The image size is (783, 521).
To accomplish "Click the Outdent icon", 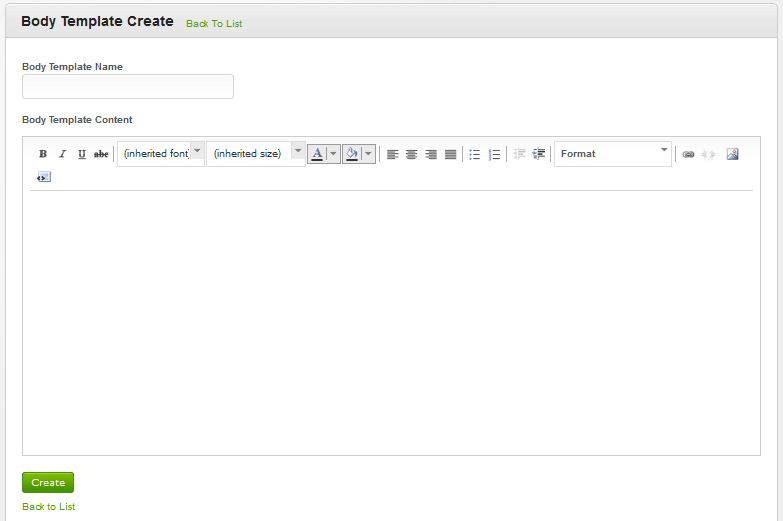I will [x=519, y=154].
